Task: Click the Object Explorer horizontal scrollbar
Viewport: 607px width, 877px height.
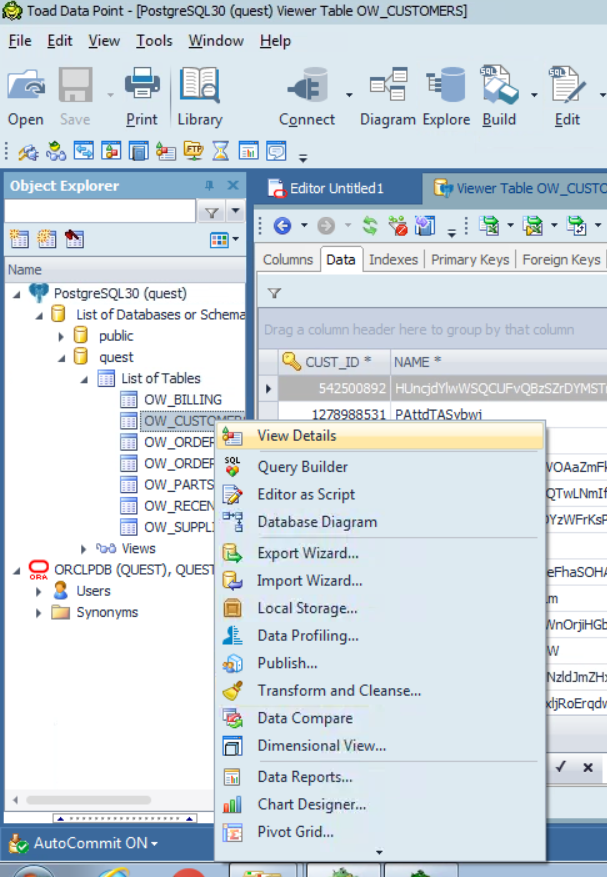Action: point(88,800)
